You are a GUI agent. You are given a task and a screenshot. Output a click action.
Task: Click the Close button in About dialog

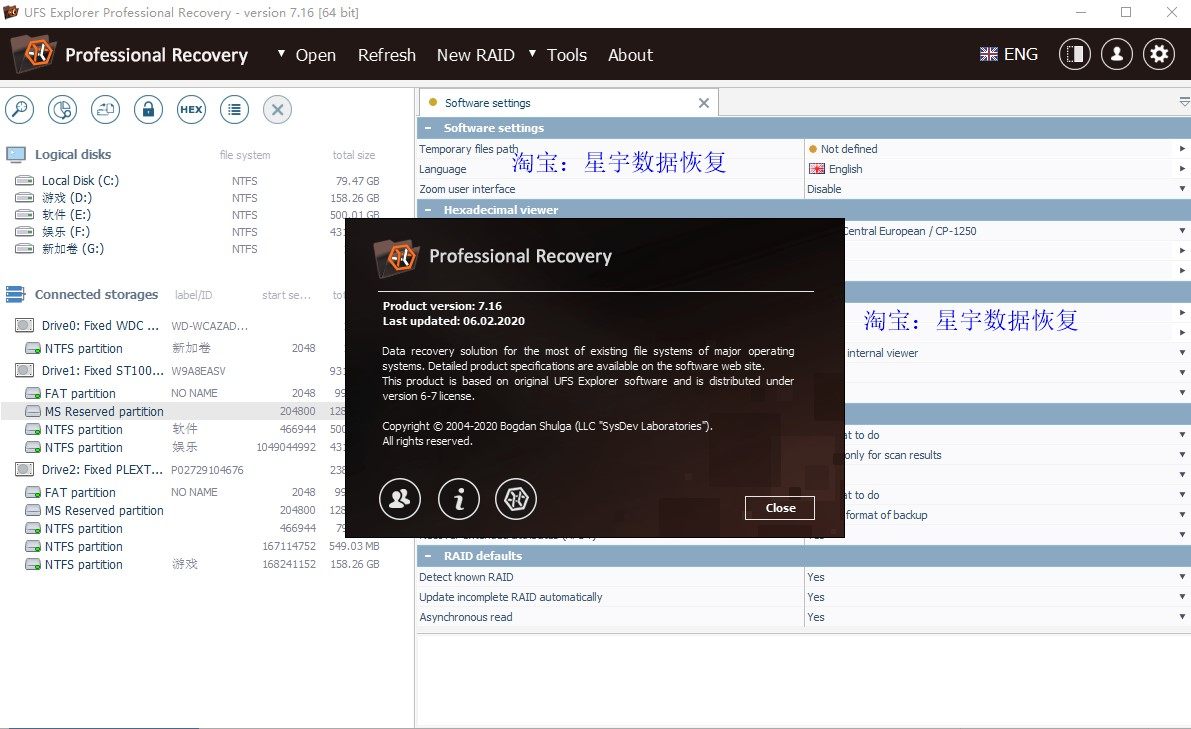779,508
